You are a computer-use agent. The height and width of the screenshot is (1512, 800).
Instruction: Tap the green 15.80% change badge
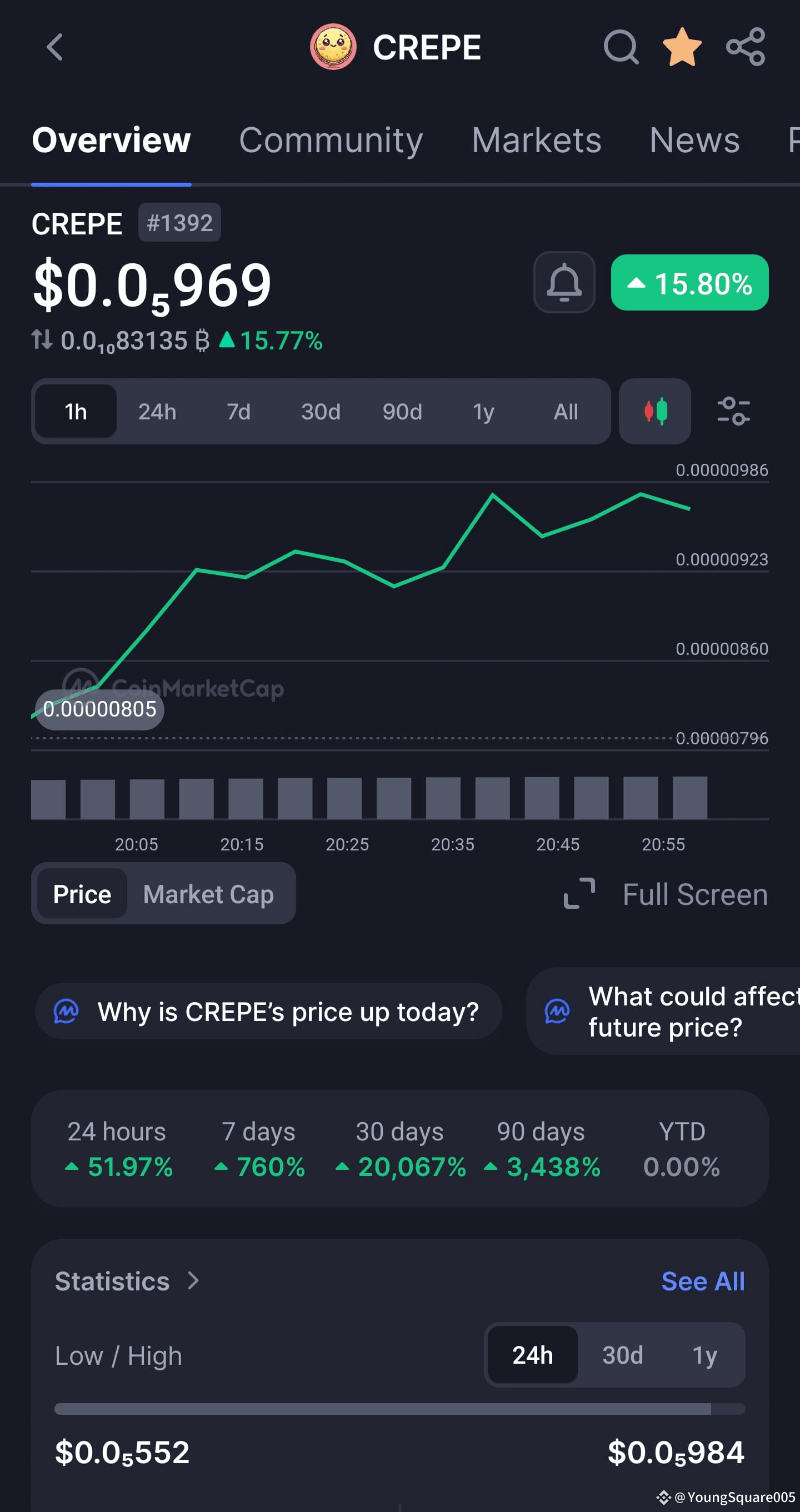[x=689, y=283]
